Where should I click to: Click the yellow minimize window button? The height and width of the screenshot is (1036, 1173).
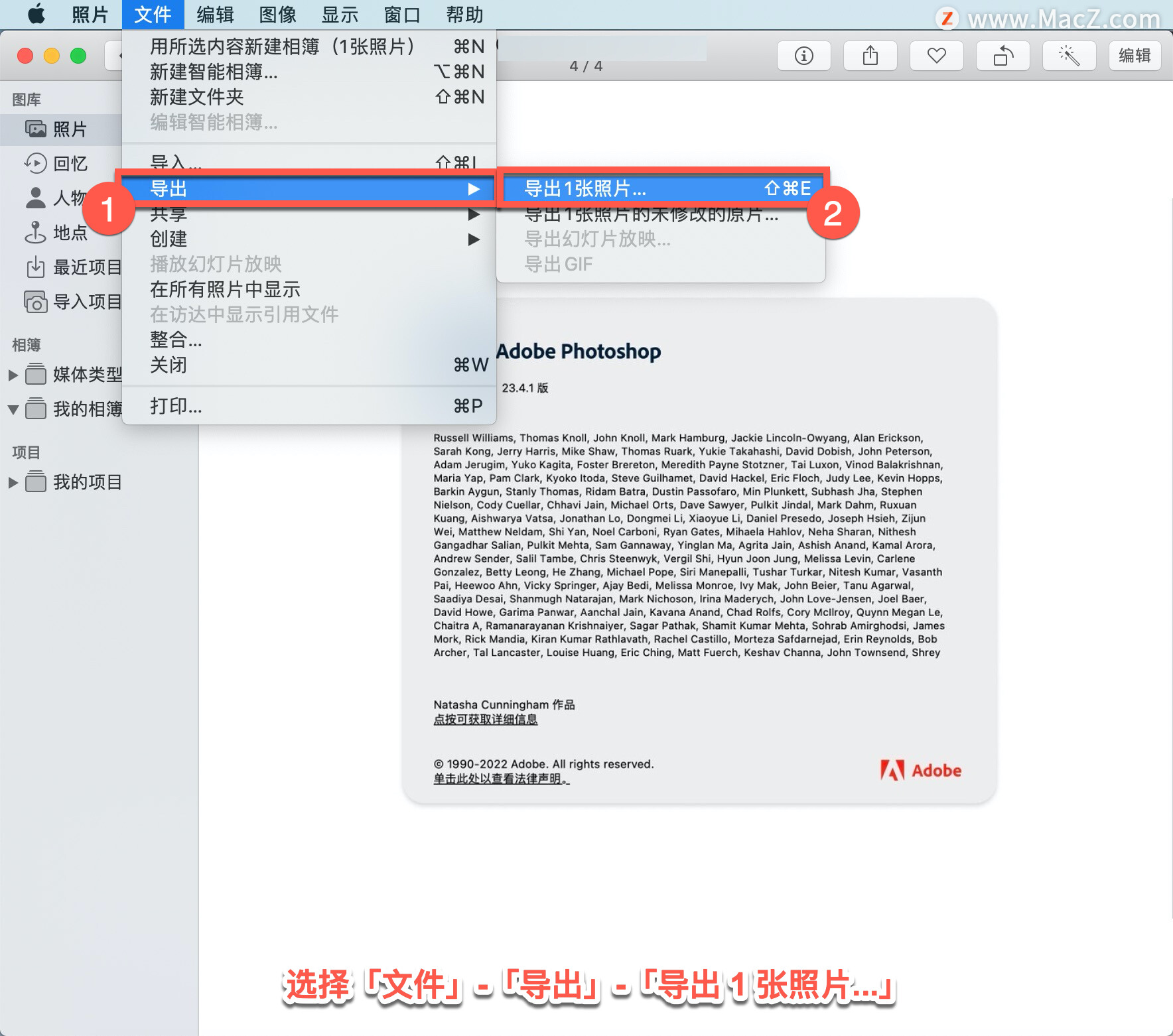pos(52,56)
